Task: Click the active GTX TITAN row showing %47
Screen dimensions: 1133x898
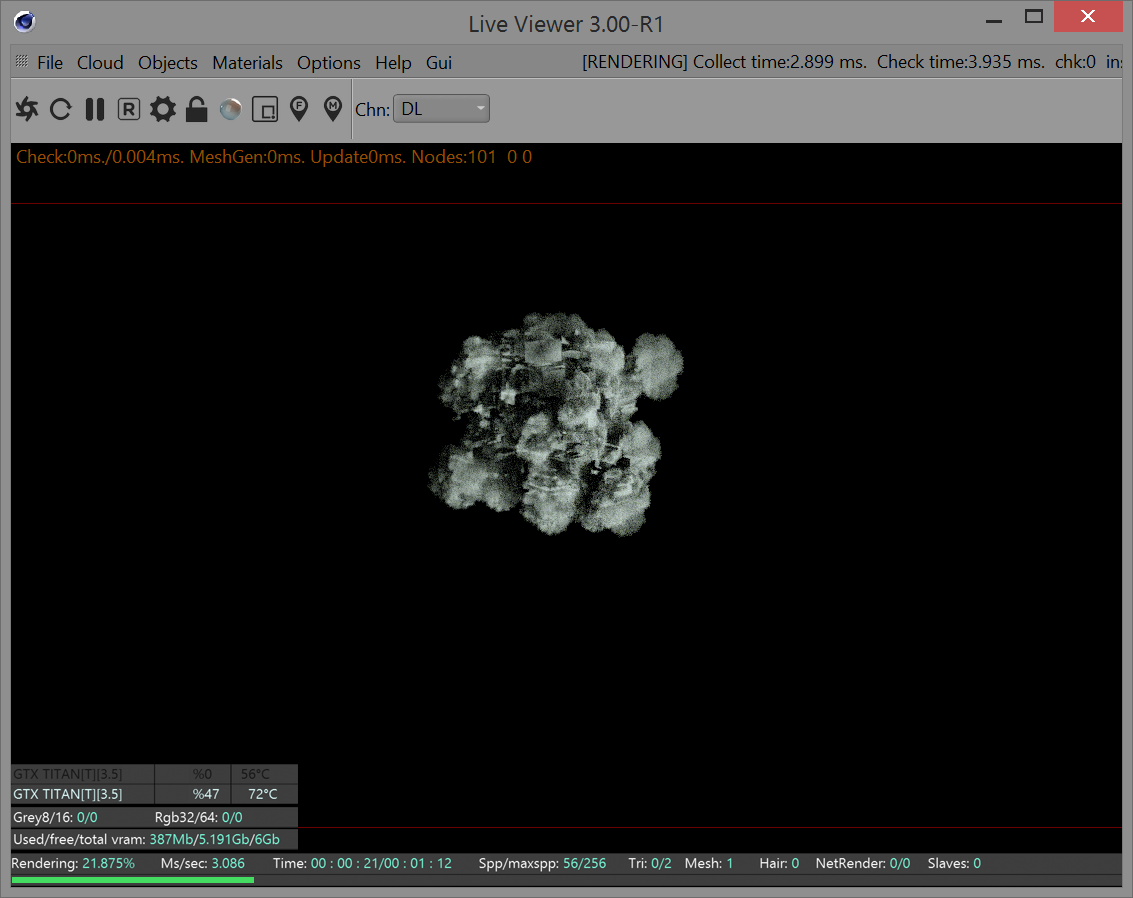Action: [x=154, y=794]
